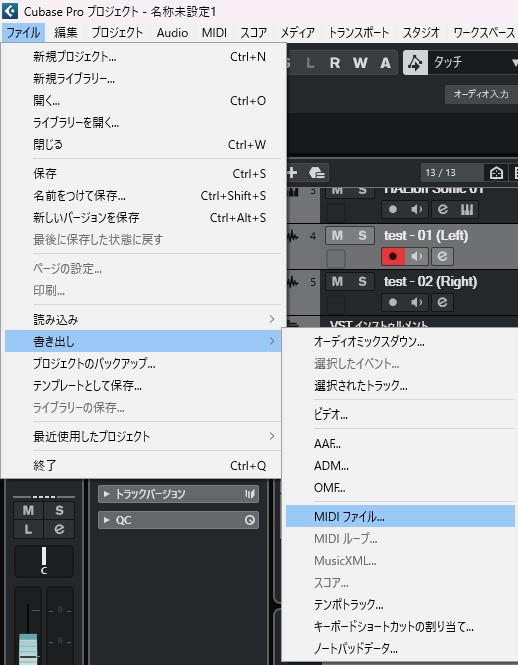Viewport: 518px width, 665px height.
Task: Open Edit Channel Settings on test - 01 (Left)
Action: tap(442, 256)
